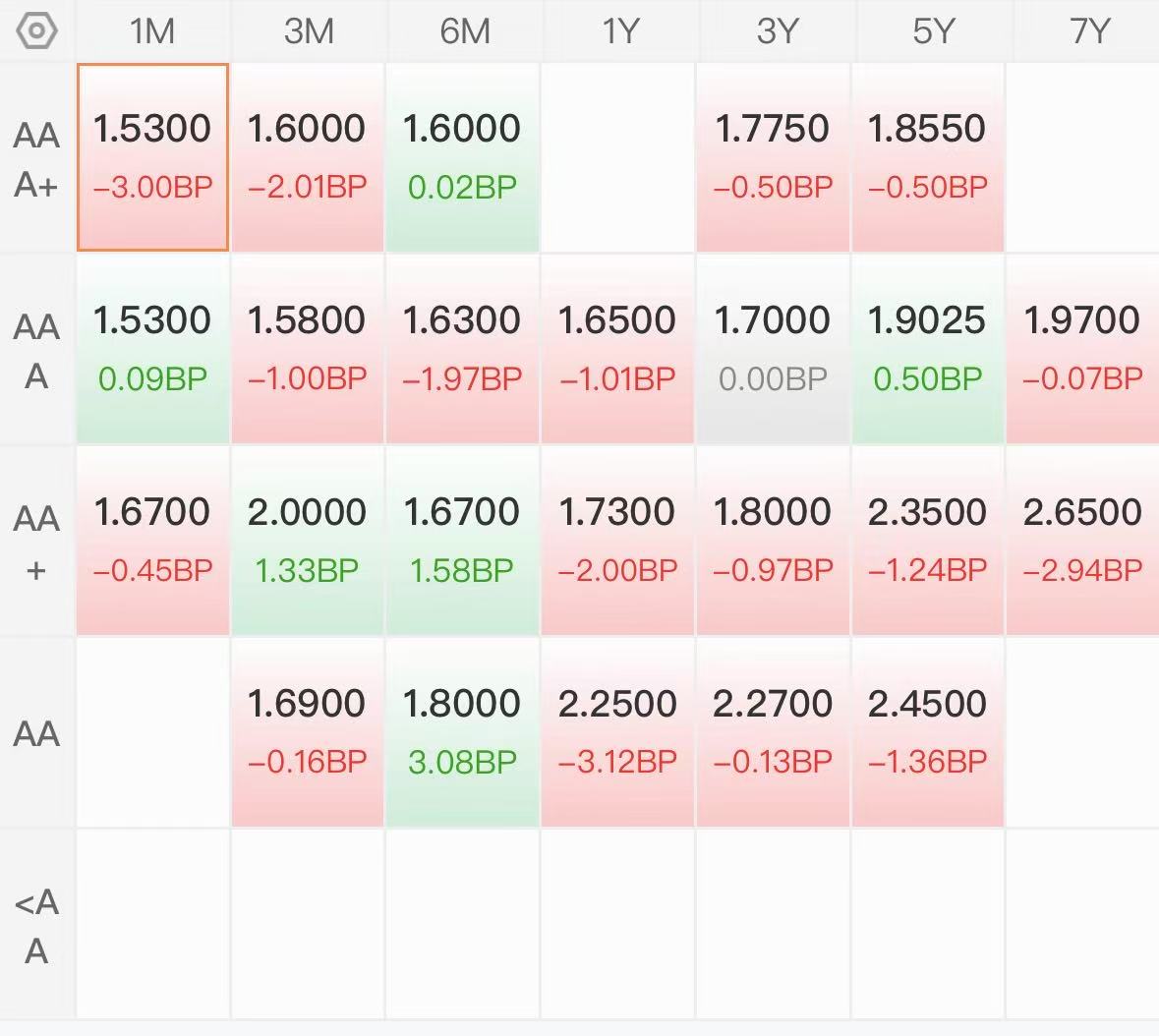The height and width of the screenshot is (1036, 1159).
Task: Open the hexagon settings icon
Action: click(36, 31)
